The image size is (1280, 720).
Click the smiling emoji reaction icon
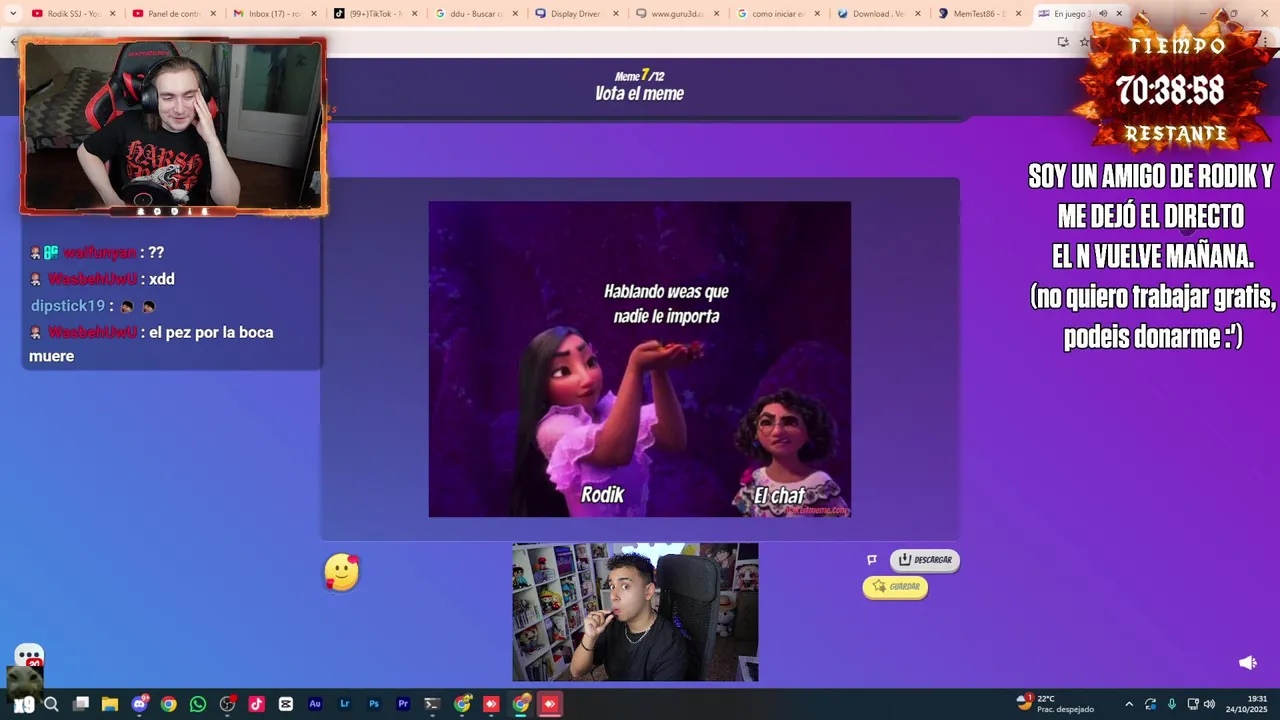[x=342, y=572]
